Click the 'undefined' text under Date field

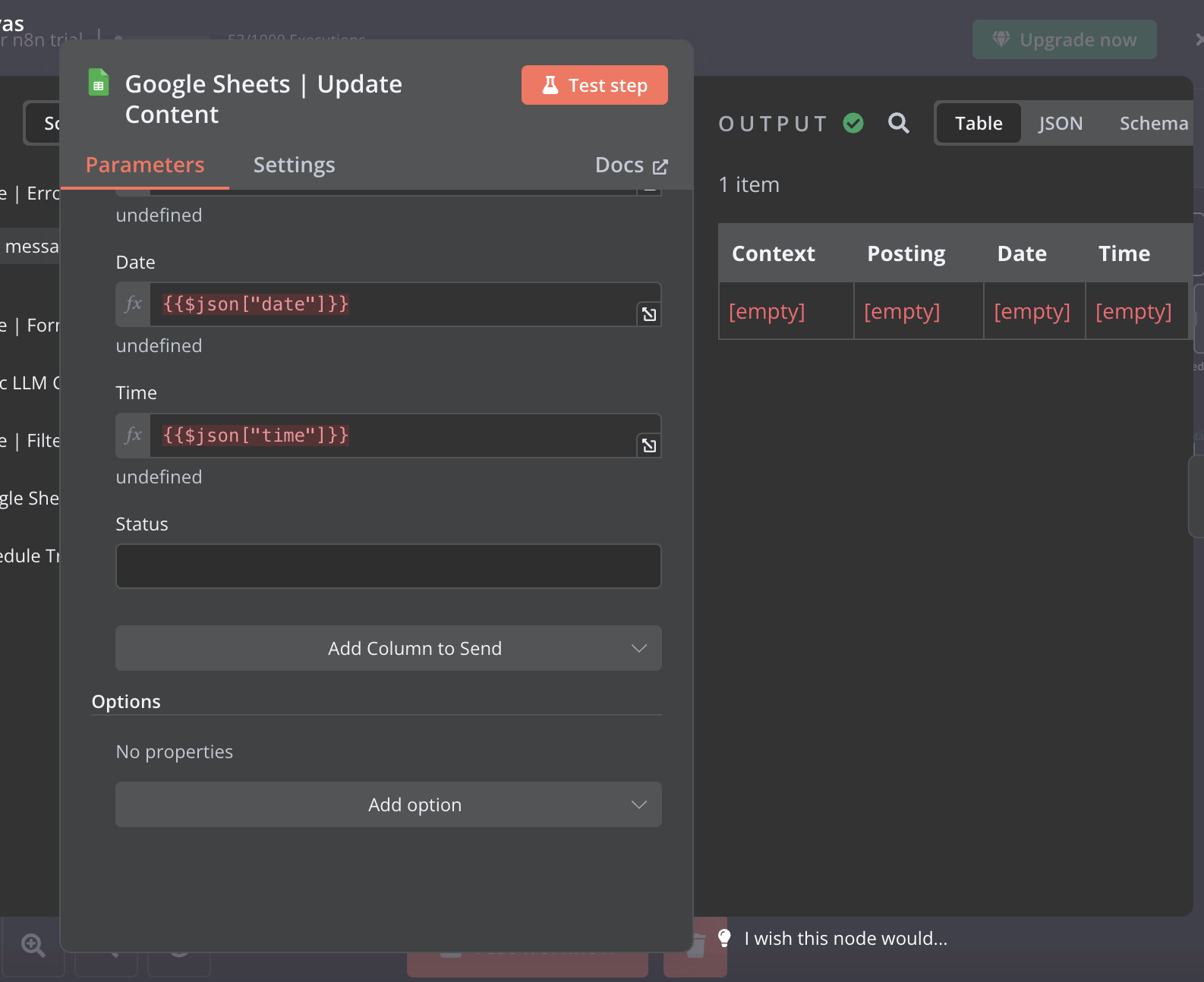point(159,345)
